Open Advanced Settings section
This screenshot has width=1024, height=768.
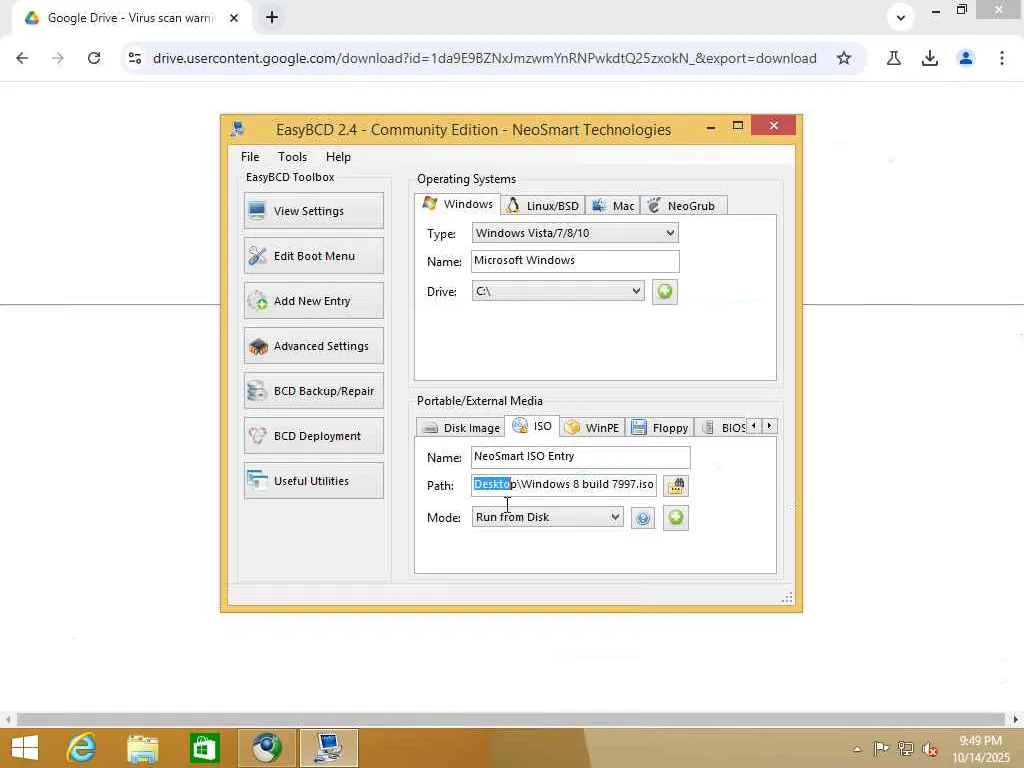coord(313,346)
